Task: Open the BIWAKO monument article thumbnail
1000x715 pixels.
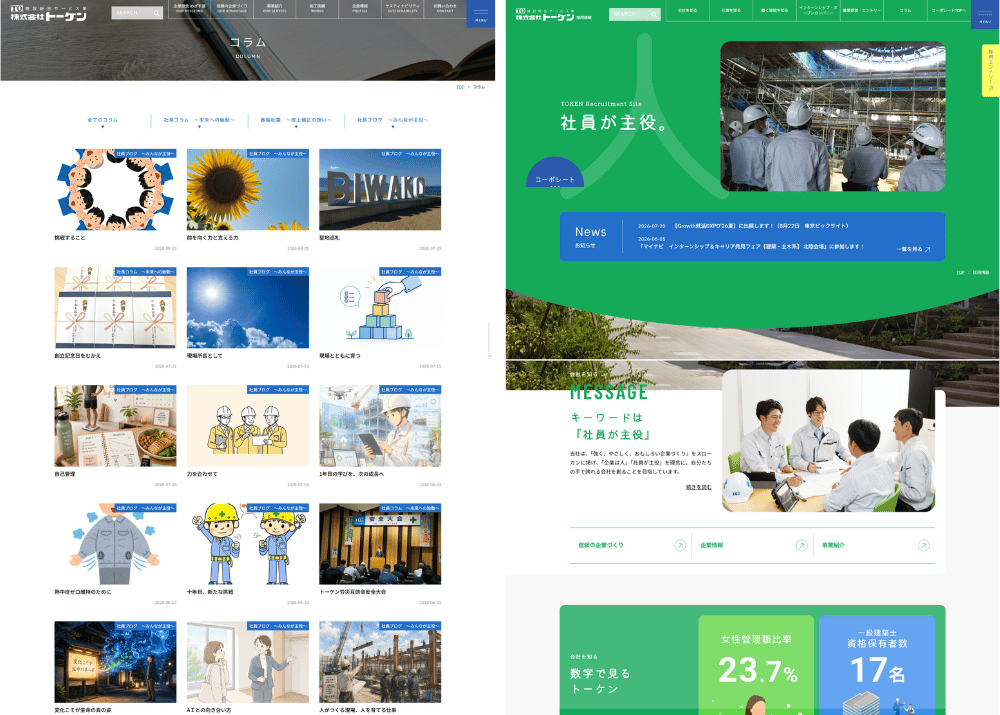Action: coord(380,189)
